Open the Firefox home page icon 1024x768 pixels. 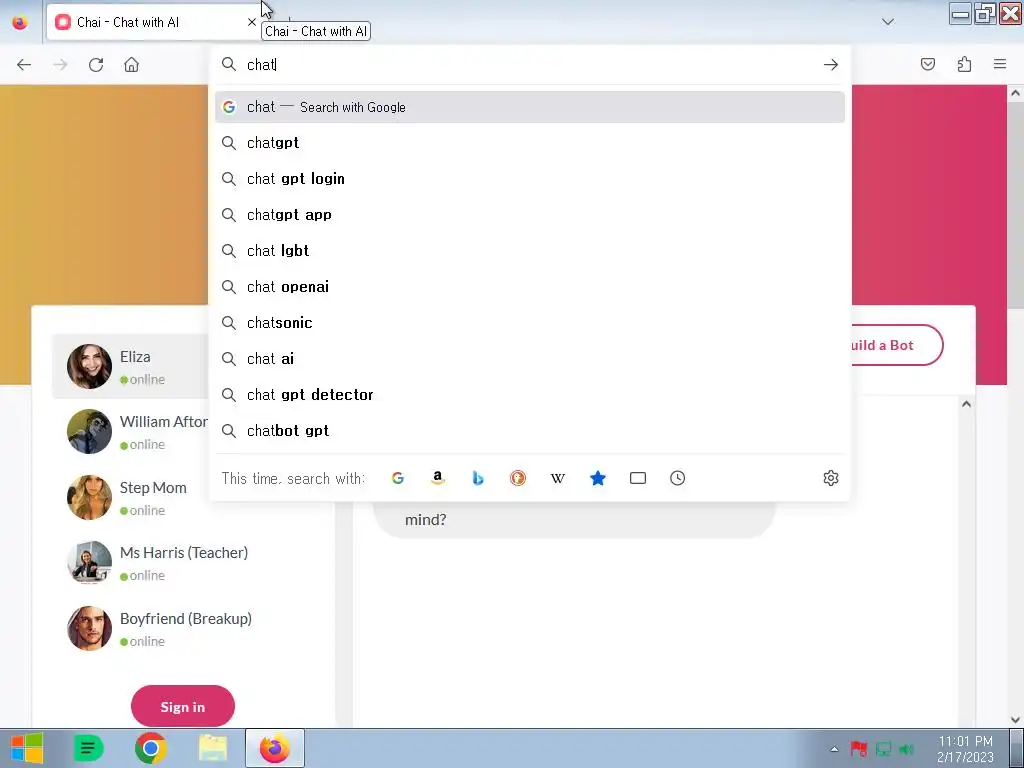131,65
